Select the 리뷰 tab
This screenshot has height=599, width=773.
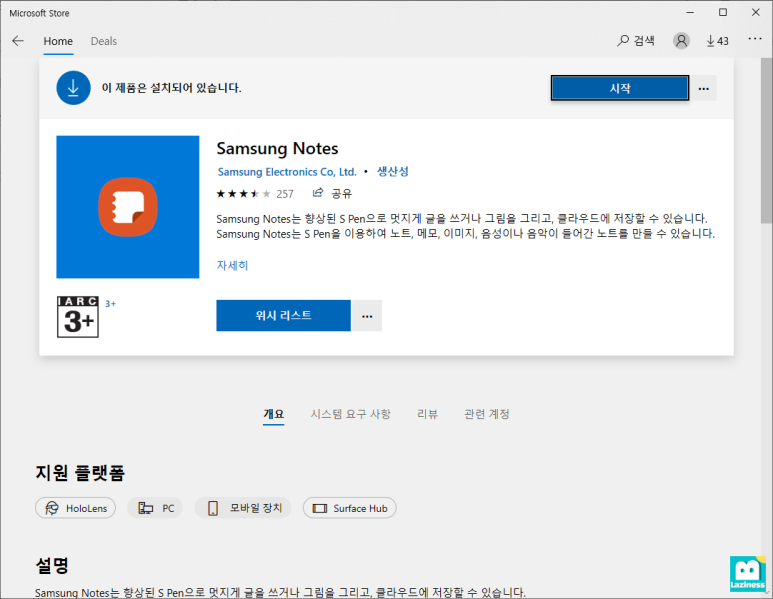pos(427,414)
